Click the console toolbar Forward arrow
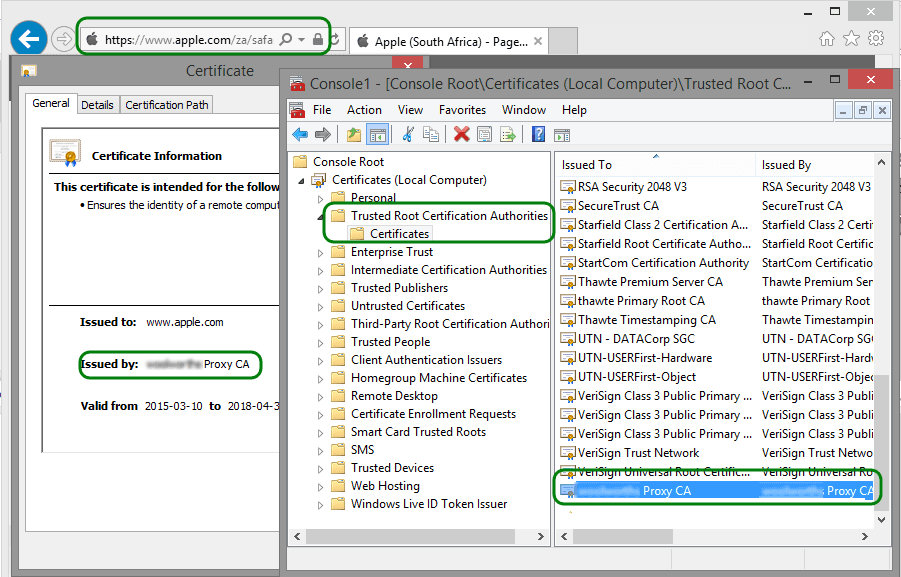The image size is (901, 577). coord(323,134)
